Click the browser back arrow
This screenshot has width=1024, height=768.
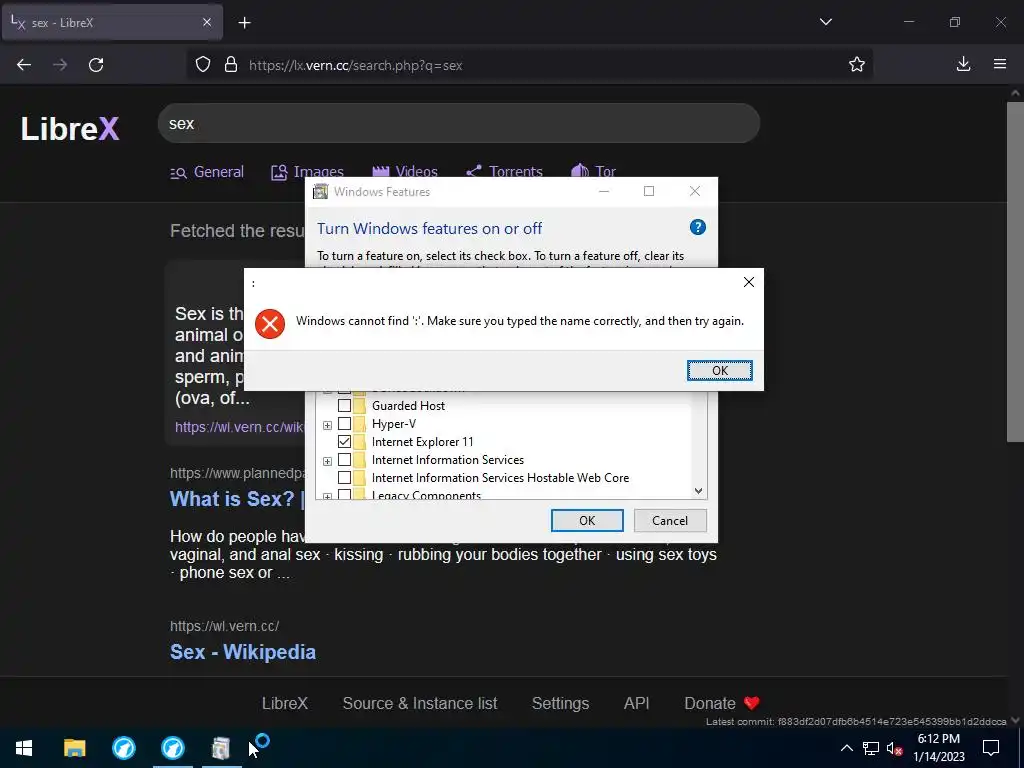point(24,65)
